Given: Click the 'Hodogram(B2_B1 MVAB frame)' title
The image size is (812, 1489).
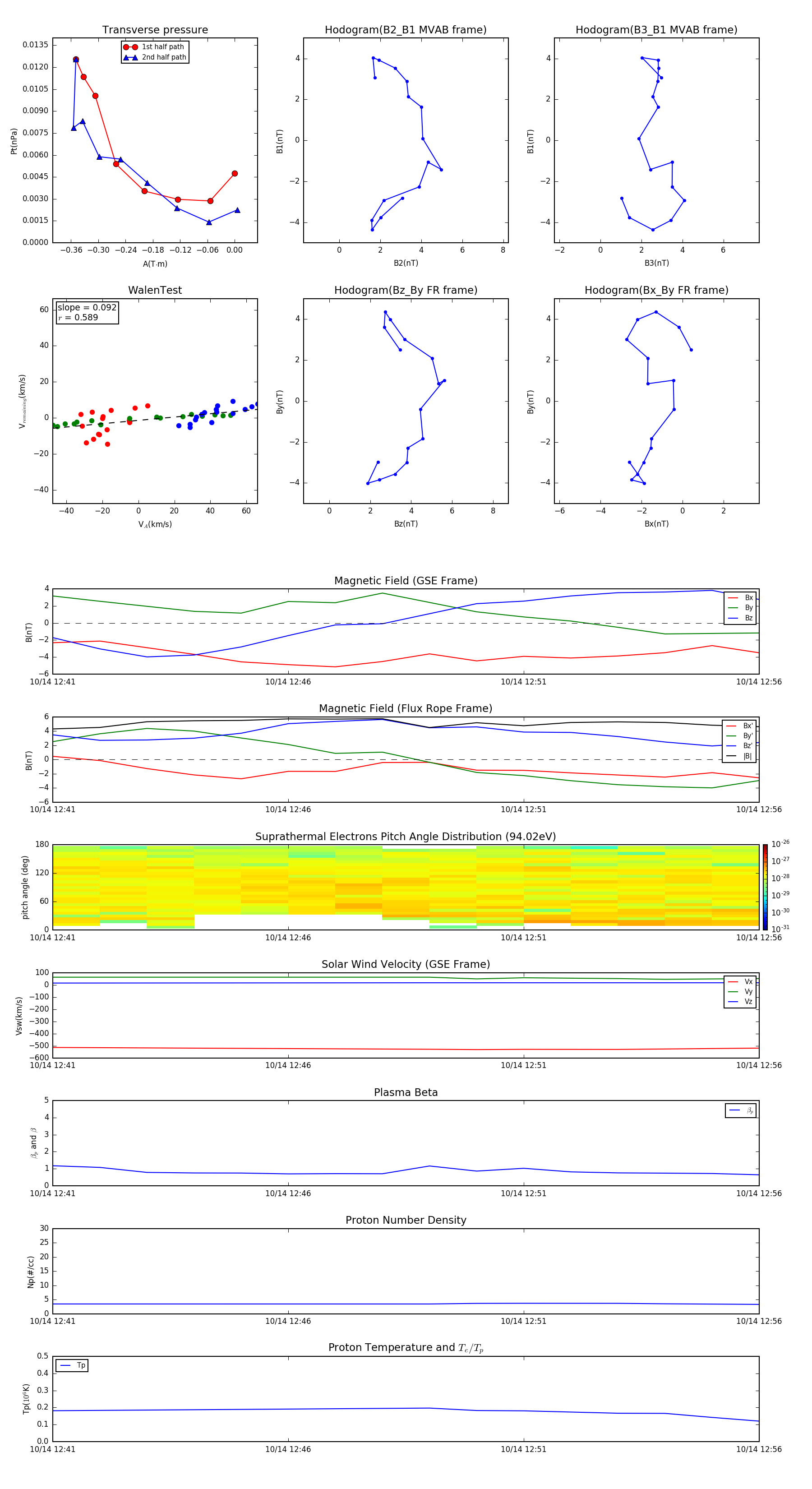Looking at the screenshot, I should pyautogui.click(x=406, y=29).
